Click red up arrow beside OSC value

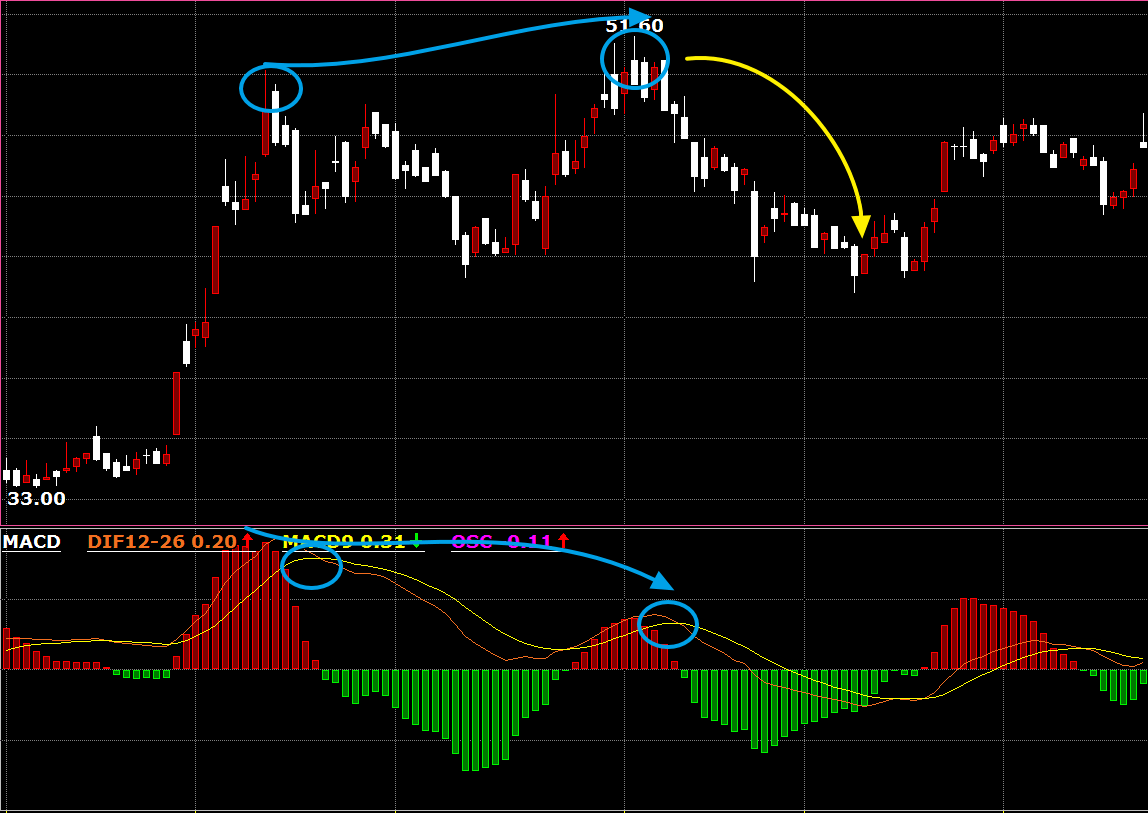(x=563, y=541)
